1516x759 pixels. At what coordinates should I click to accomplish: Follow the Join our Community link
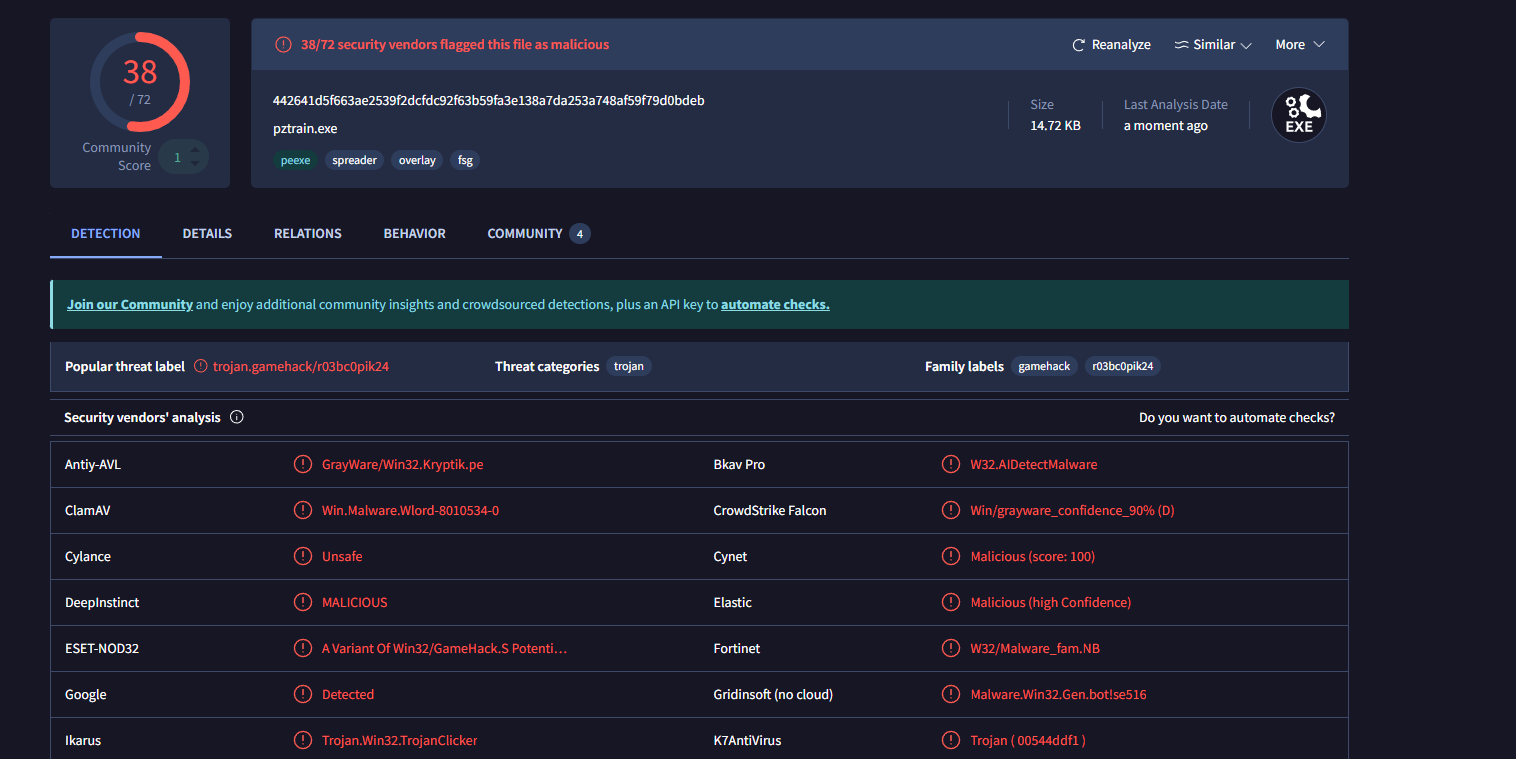[130, 305]
